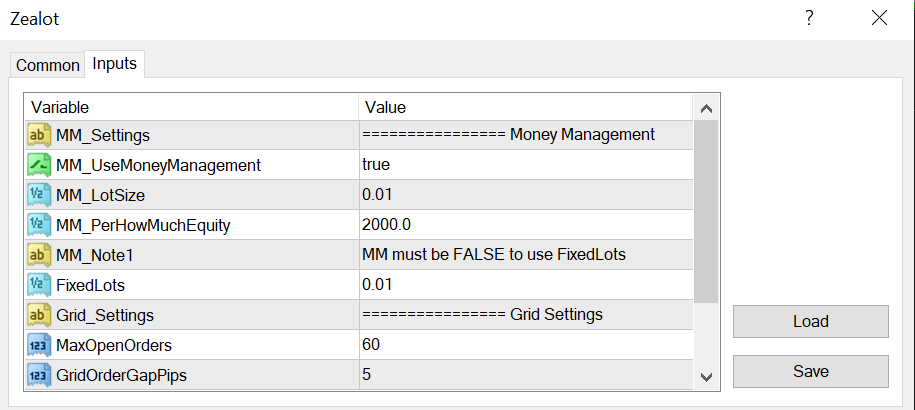
Task: Click the icon next to MM_PerHowMuchEquity
Action: 39,225
